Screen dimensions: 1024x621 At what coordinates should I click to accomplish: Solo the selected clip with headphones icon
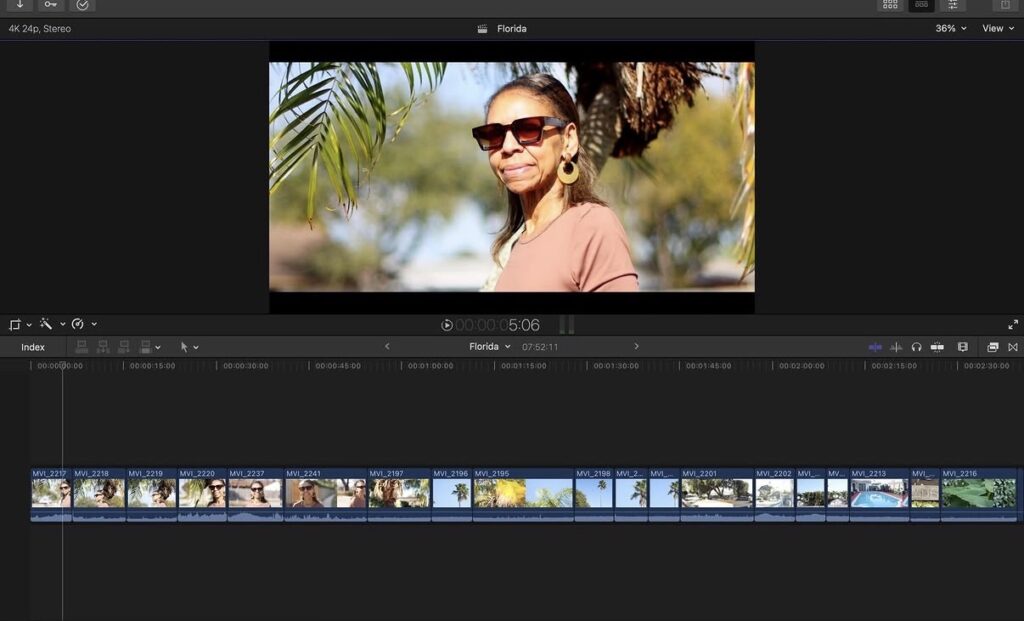coord(916,347)
